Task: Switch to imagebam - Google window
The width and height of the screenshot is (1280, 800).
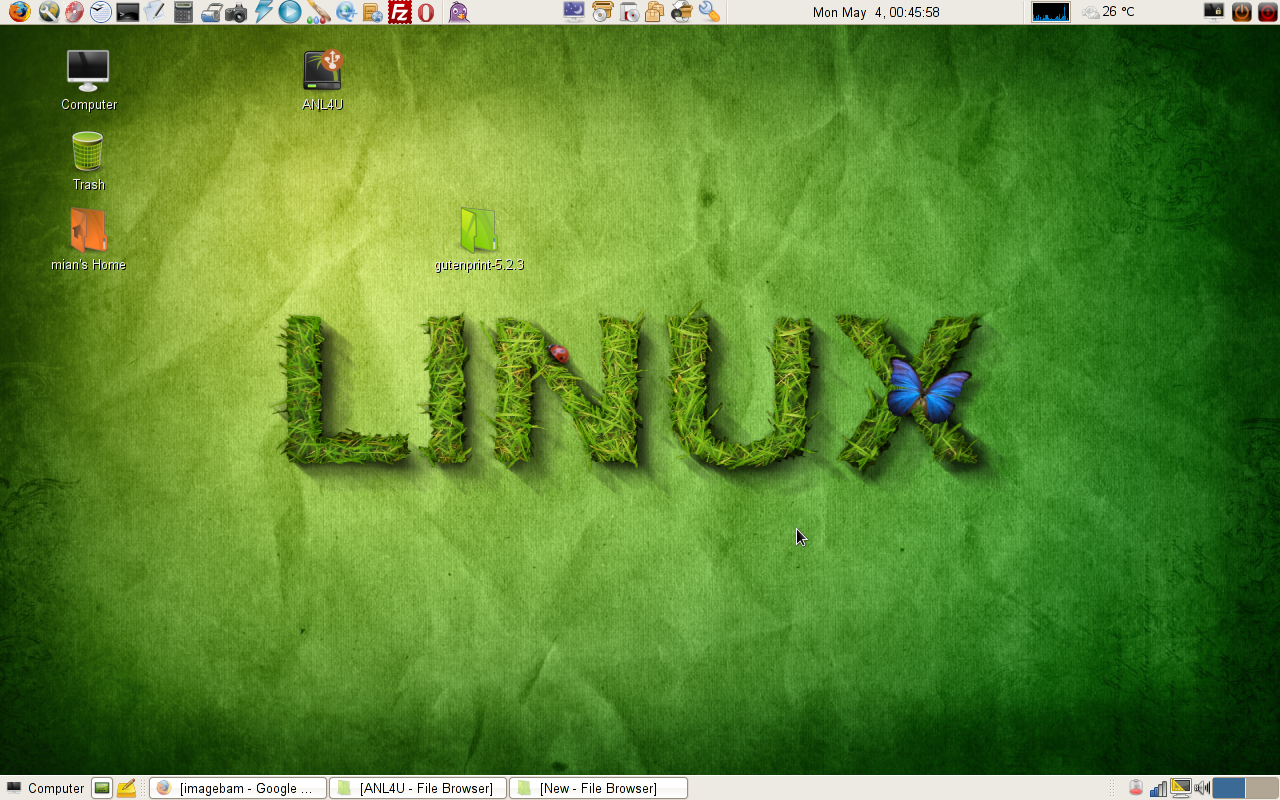Action: [238, 788]
